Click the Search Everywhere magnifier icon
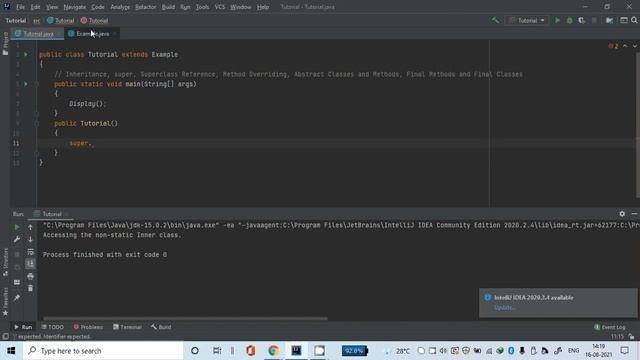Viewport: 640px width, 360px height. coord(634,20)
